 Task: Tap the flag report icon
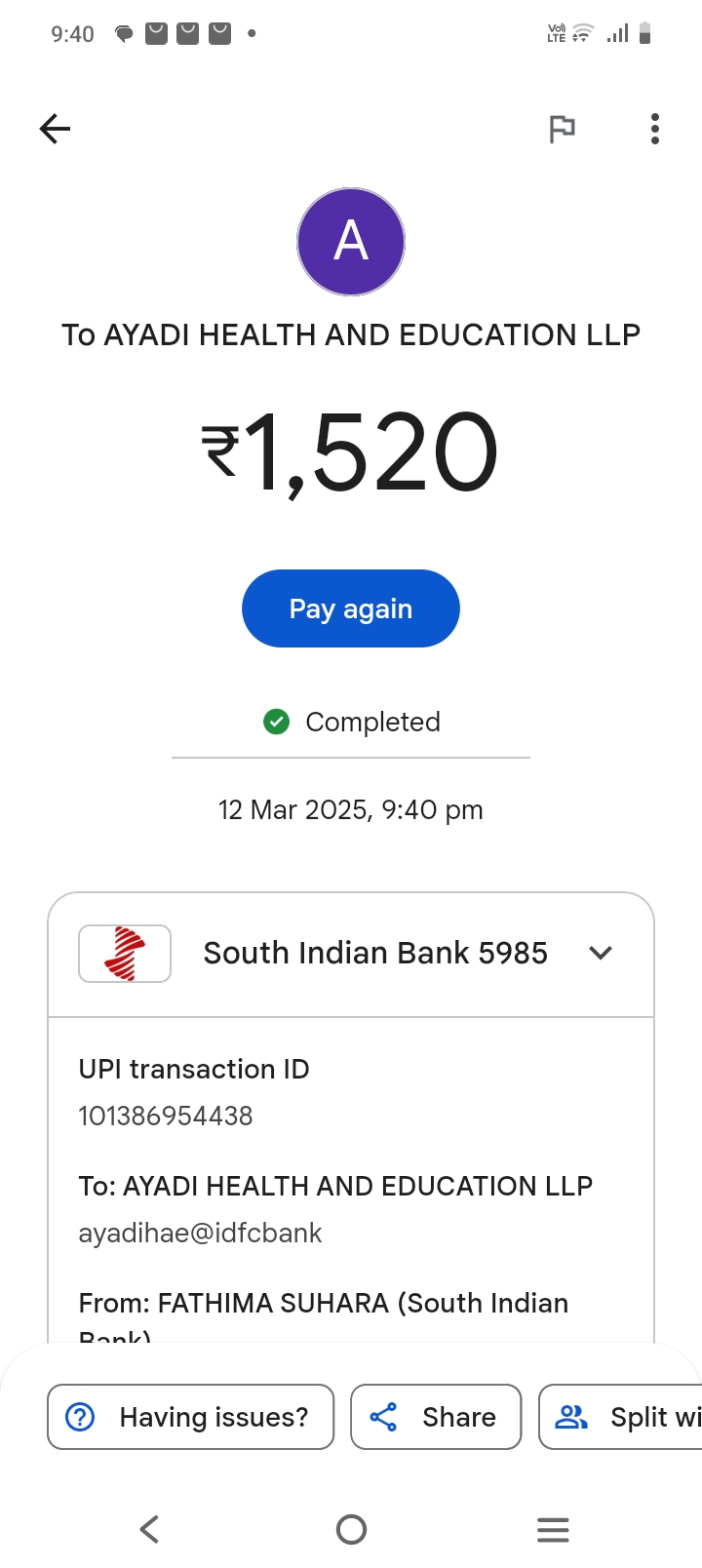562,129
